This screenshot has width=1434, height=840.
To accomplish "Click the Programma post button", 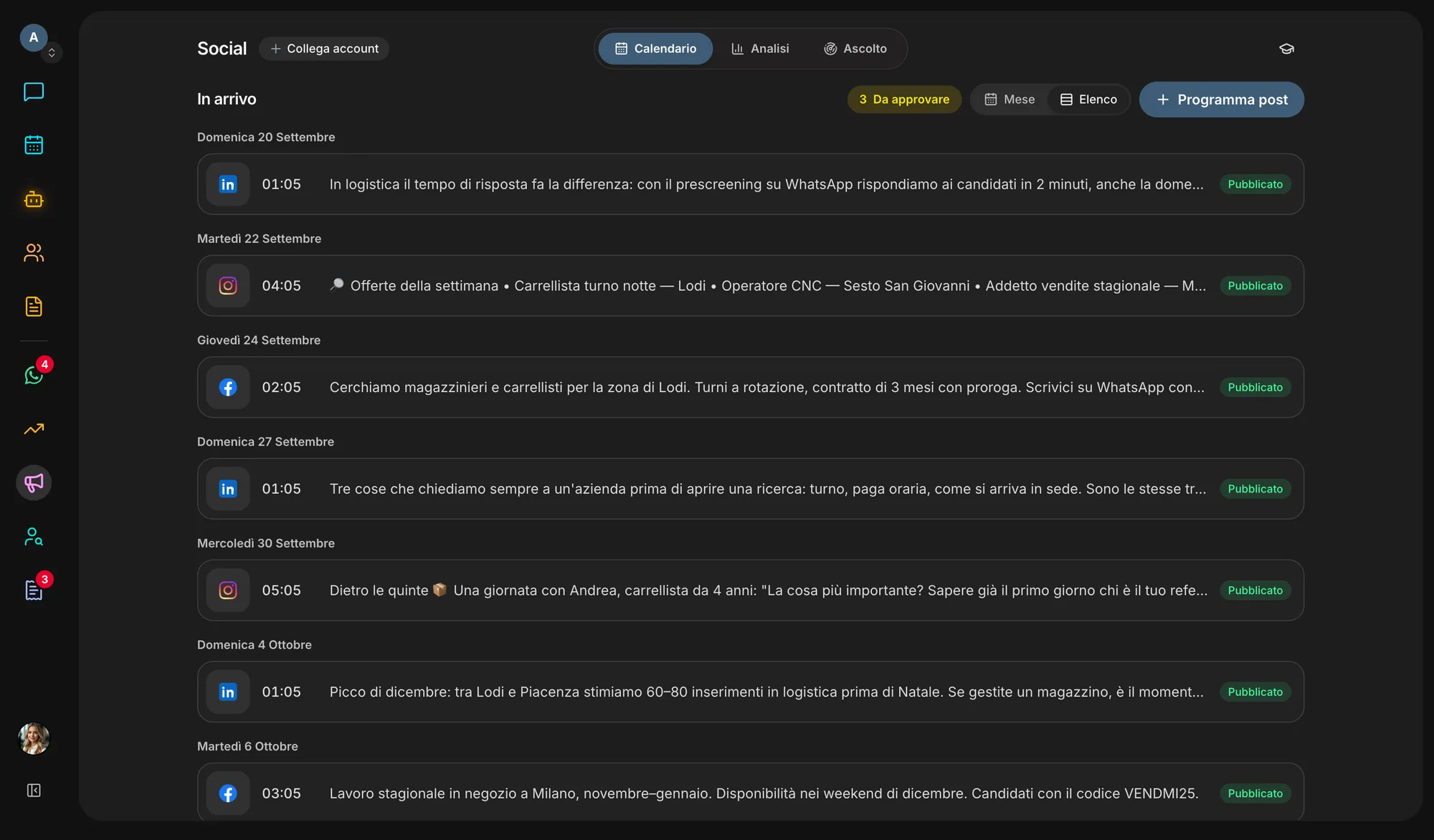I will (x=1222, y=99).
